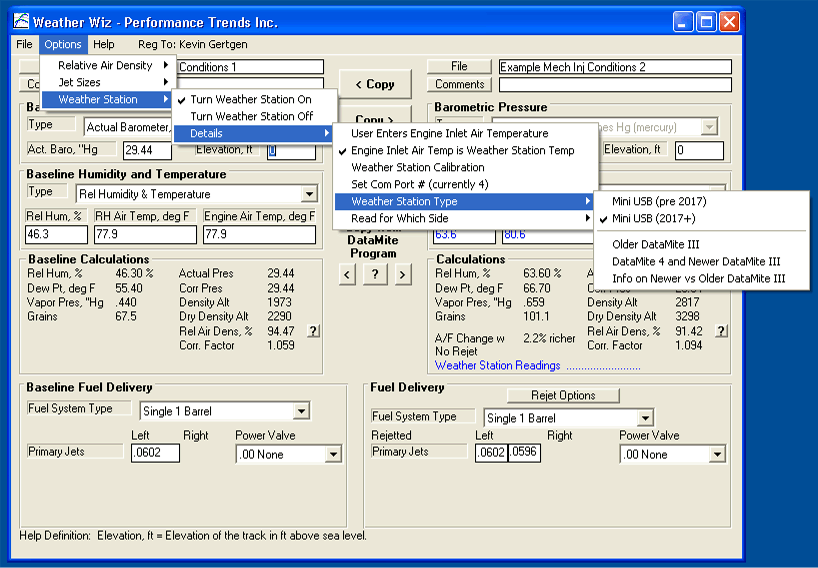Click the Rejet Options button
Image resolution: width=818 pixels, height=568 pixels.
click(563, 395)
